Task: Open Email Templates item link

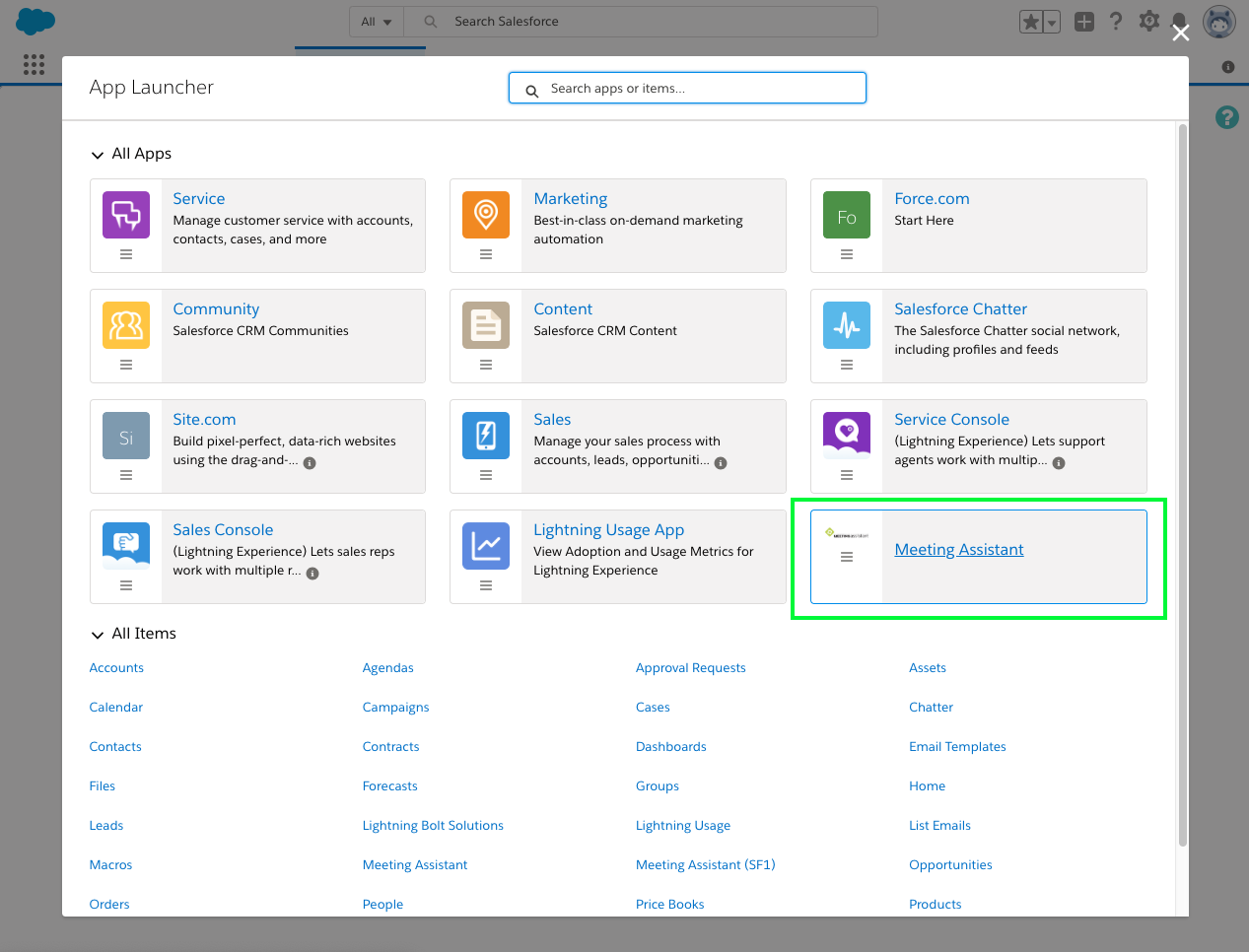Action: (x=958, y=746)
